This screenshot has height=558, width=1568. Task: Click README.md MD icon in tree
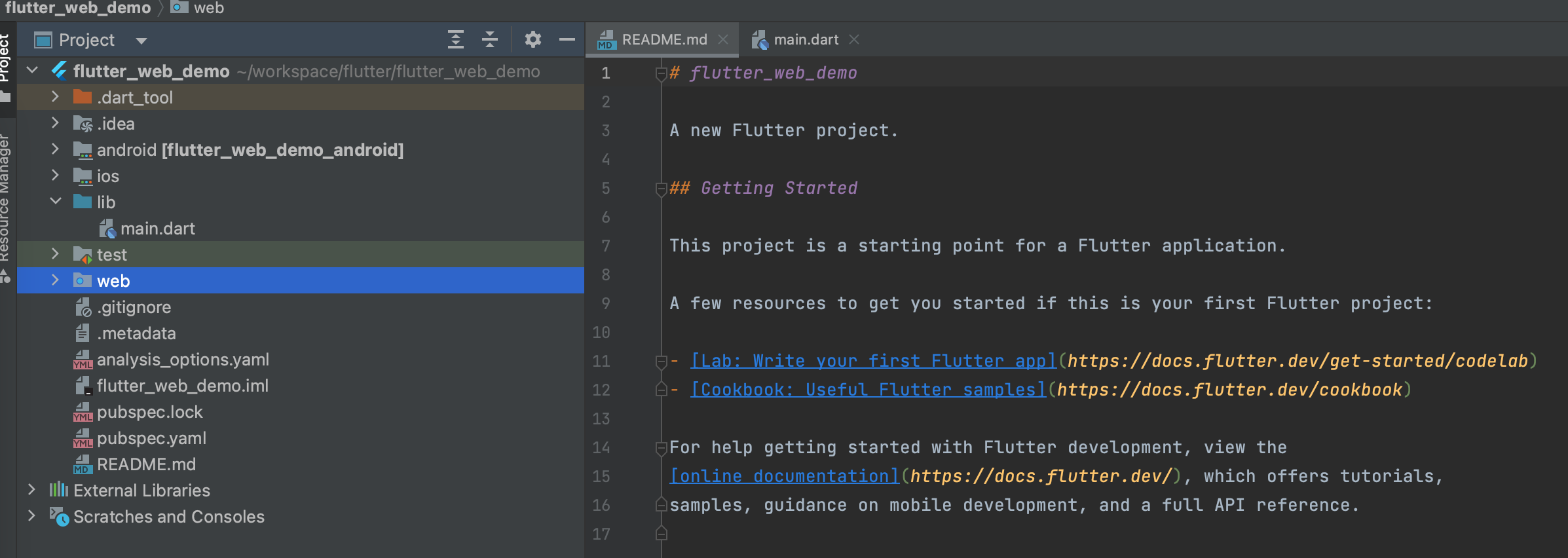83,464
